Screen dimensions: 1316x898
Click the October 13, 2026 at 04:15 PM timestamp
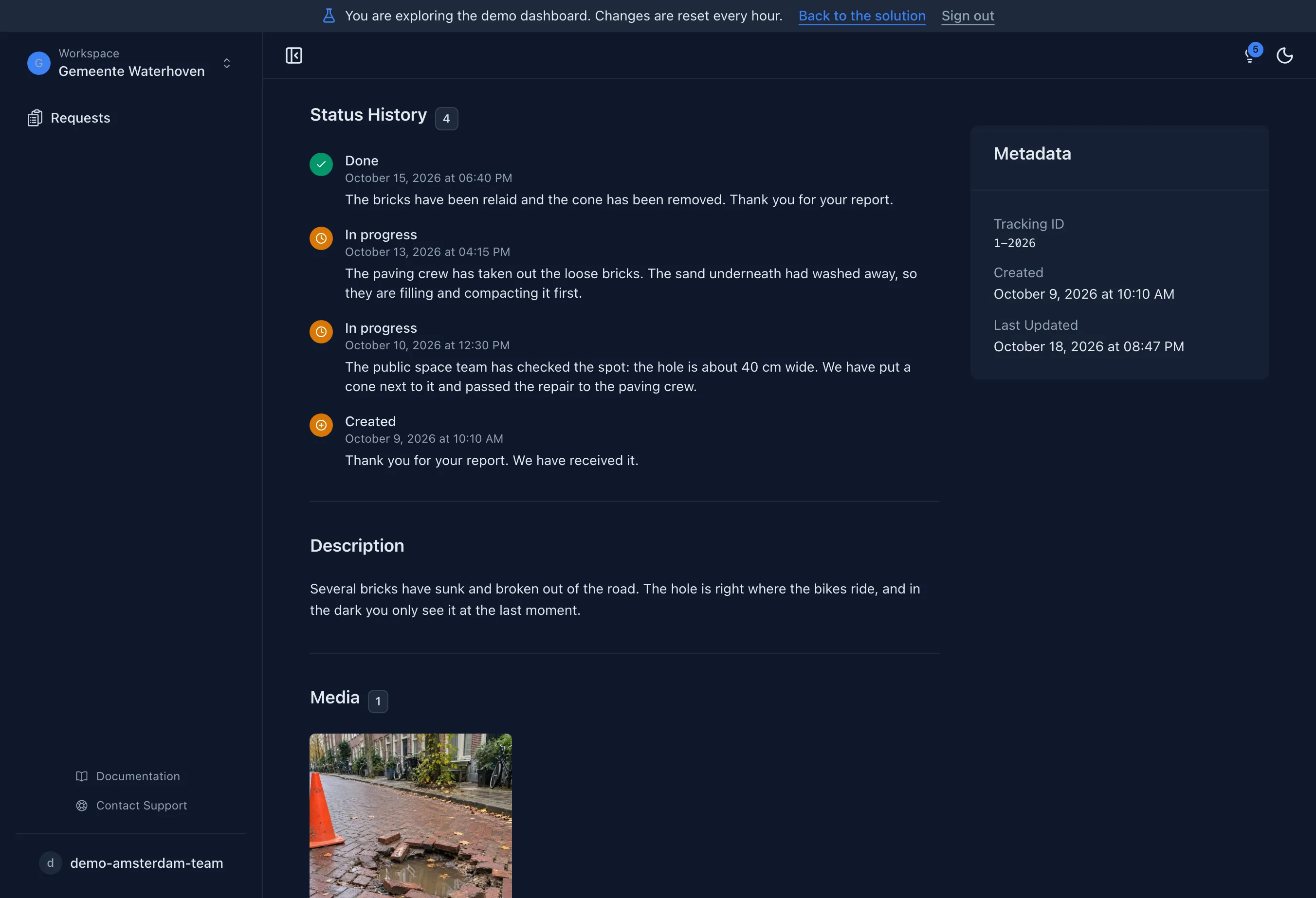427,252
